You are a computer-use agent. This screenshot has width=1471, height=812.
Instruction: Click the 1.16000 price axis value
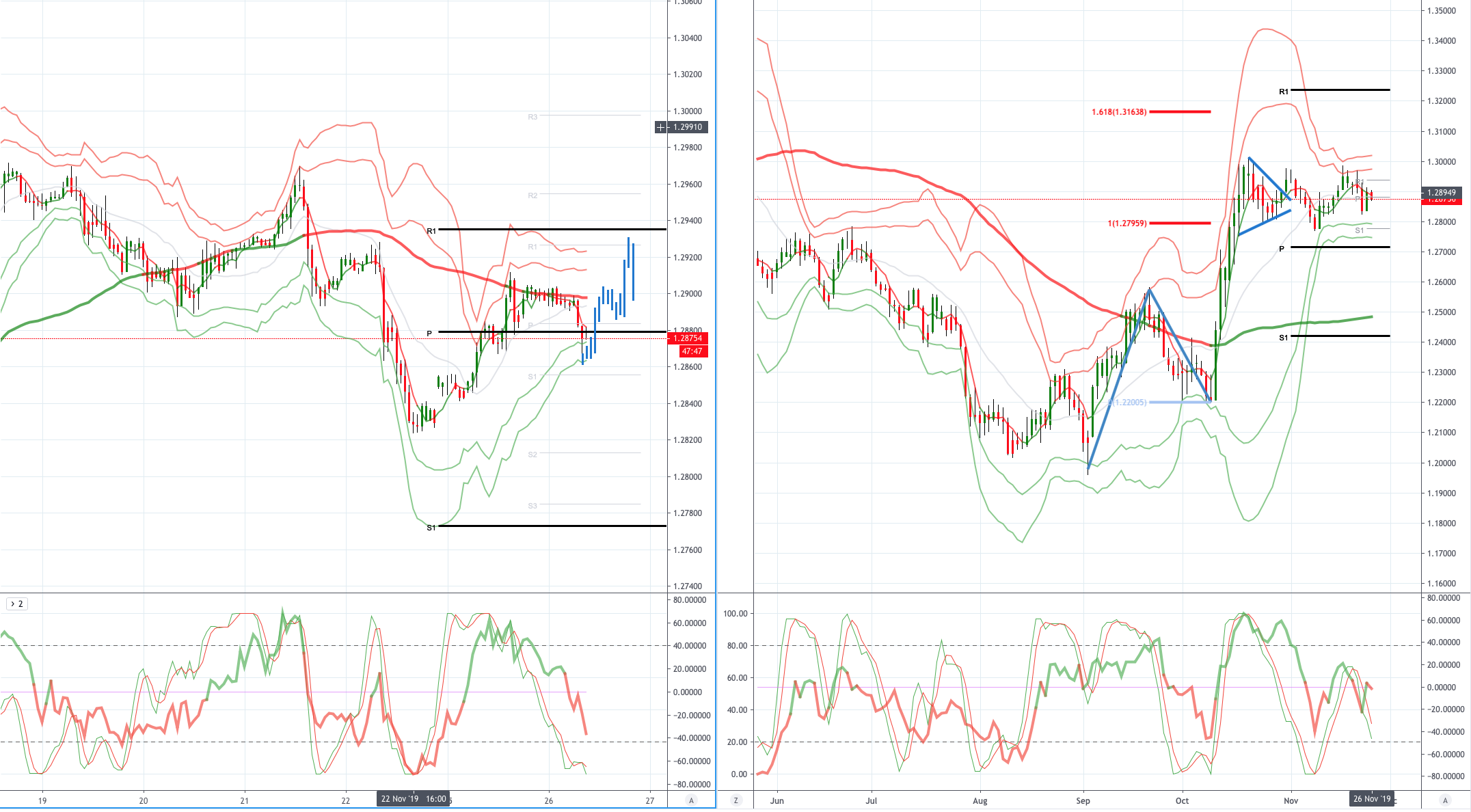pyautogui.click(x=1442, y=584)
